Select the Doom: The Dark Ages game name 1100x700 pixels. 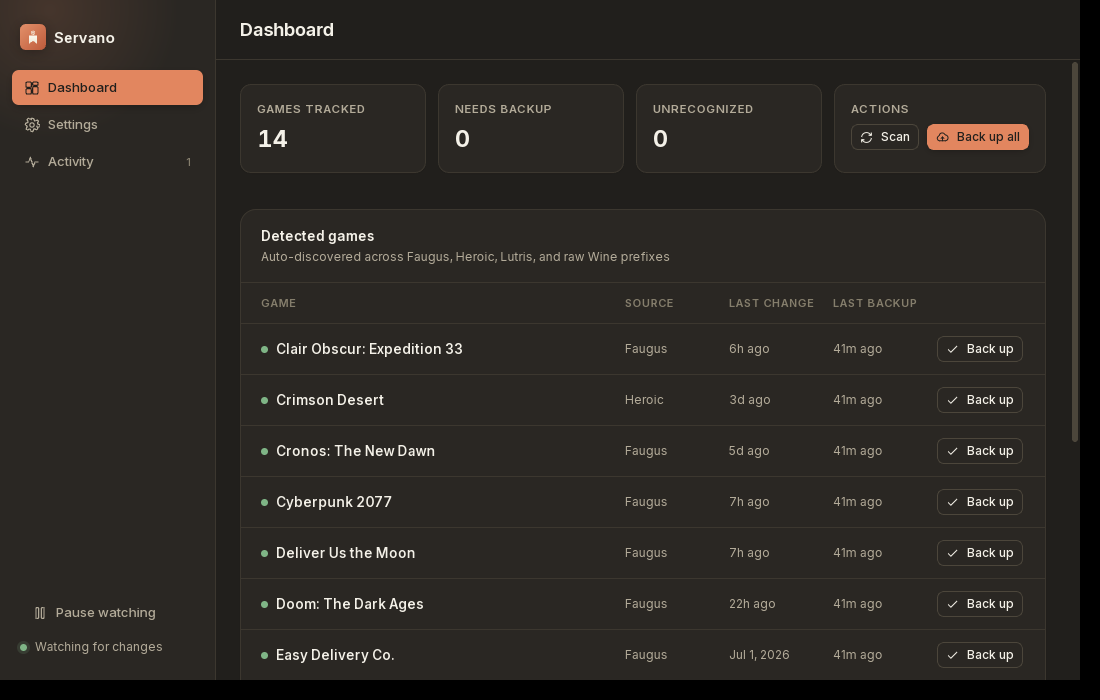coord(349,604)
